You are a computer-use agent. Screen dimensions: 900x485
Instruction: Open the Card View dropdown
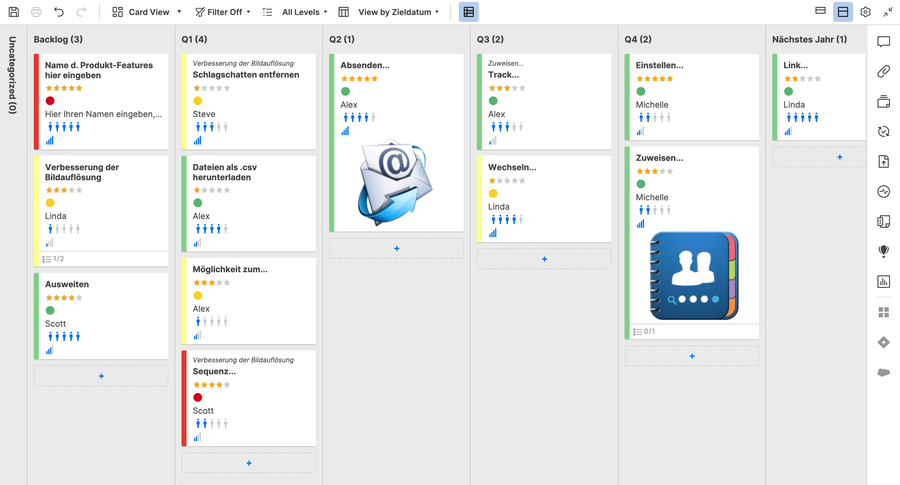pos(147,11)
